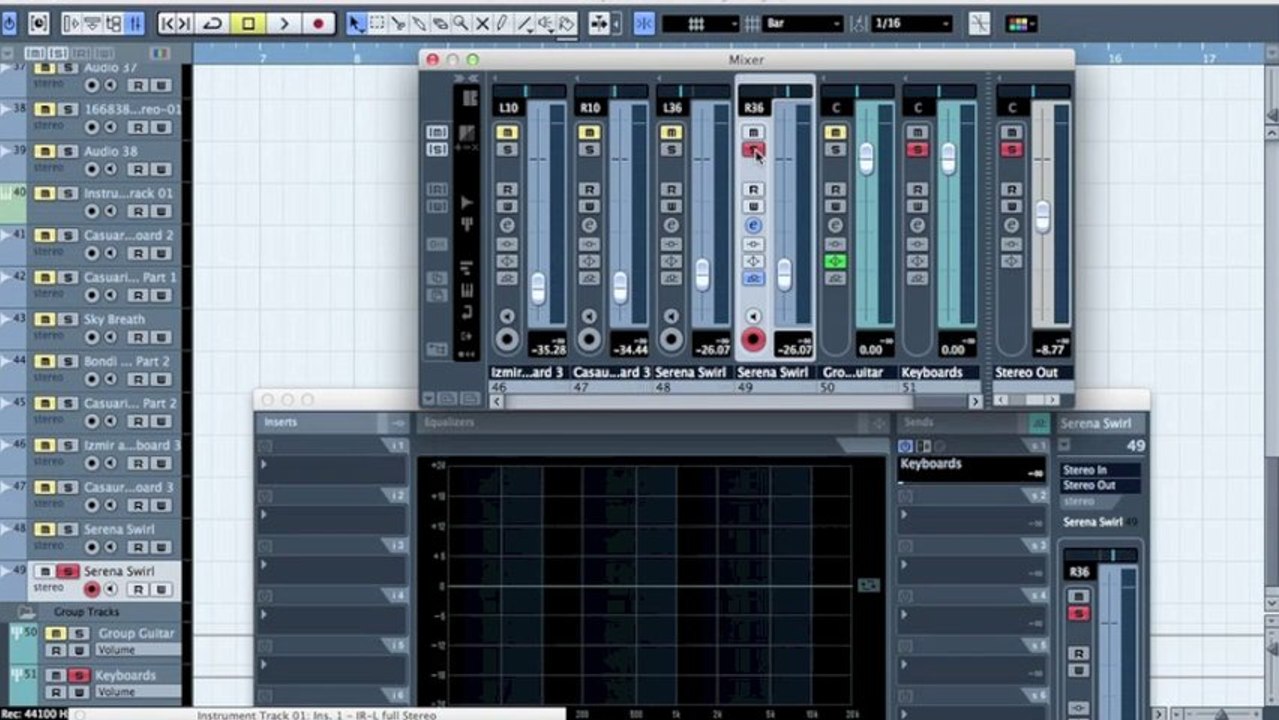The image size is (1279, 720).
Task: Enable write automation on Keyboards mixer channel
Action: (917, 207)
